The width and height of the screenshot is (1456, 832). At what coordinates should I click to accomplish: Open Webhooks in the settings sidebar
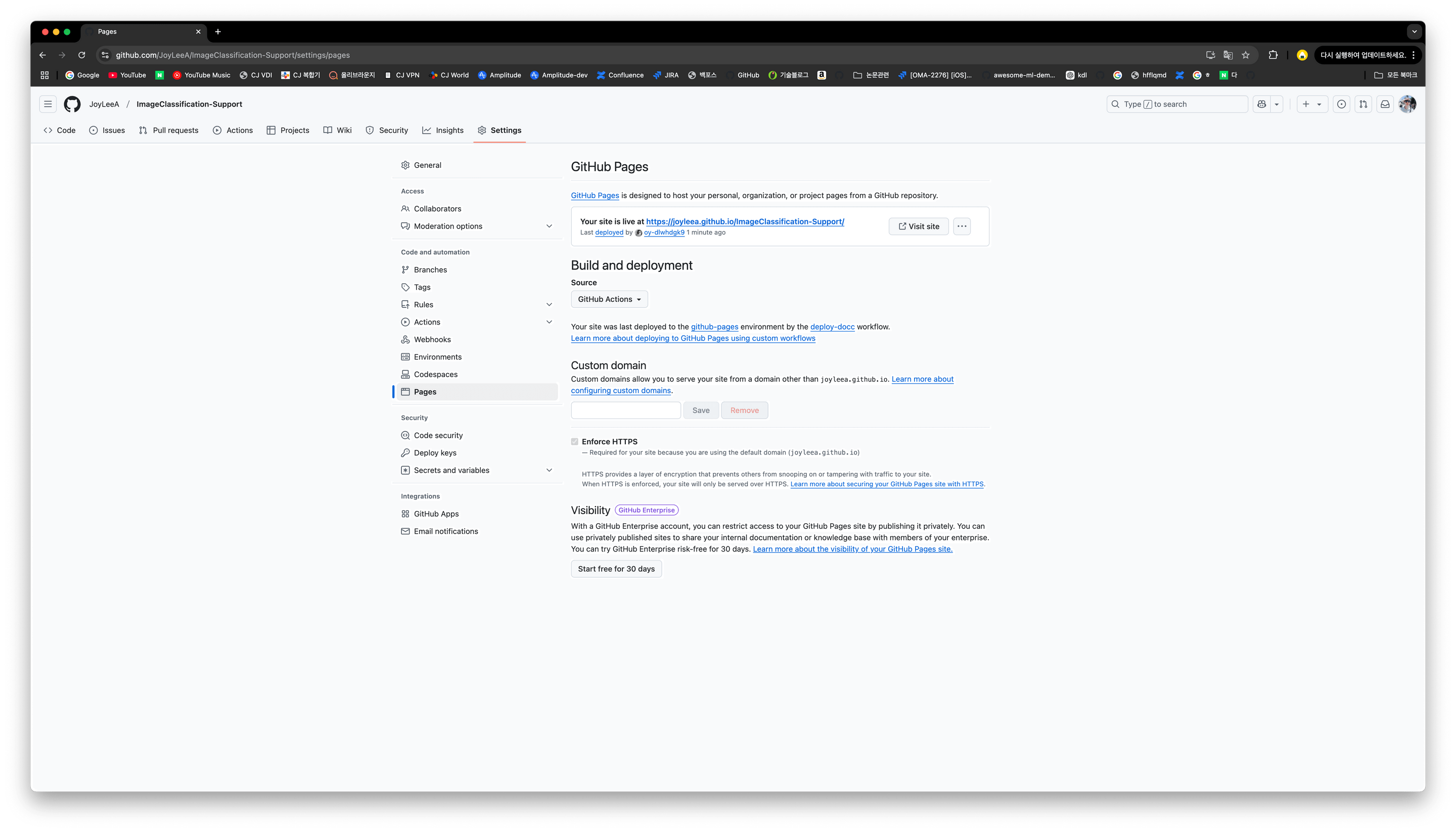[x=432, y=340]
